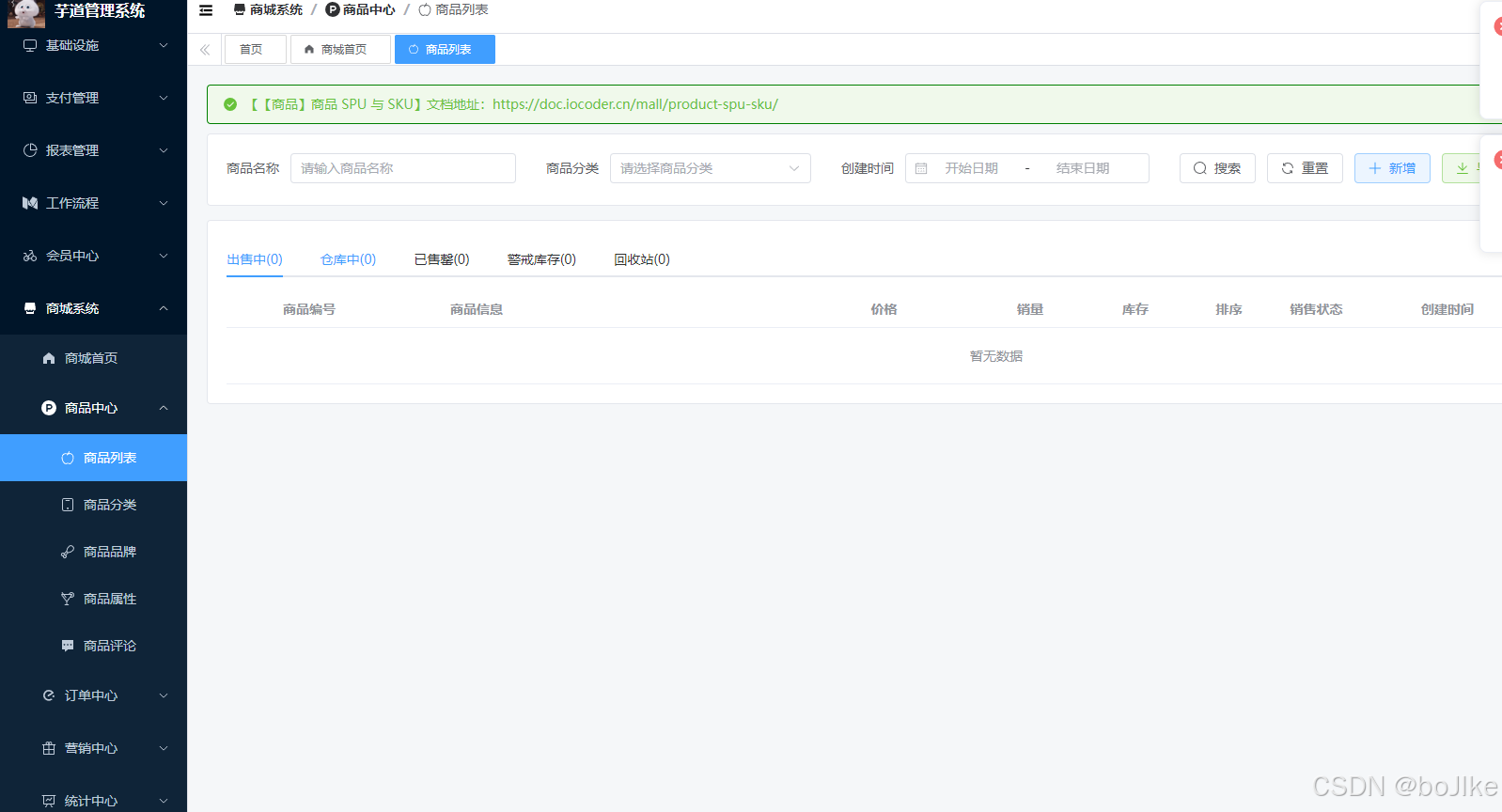Collapse the 商品中心 submenu
Screen dimensions: 1502x812
[94, 408]
